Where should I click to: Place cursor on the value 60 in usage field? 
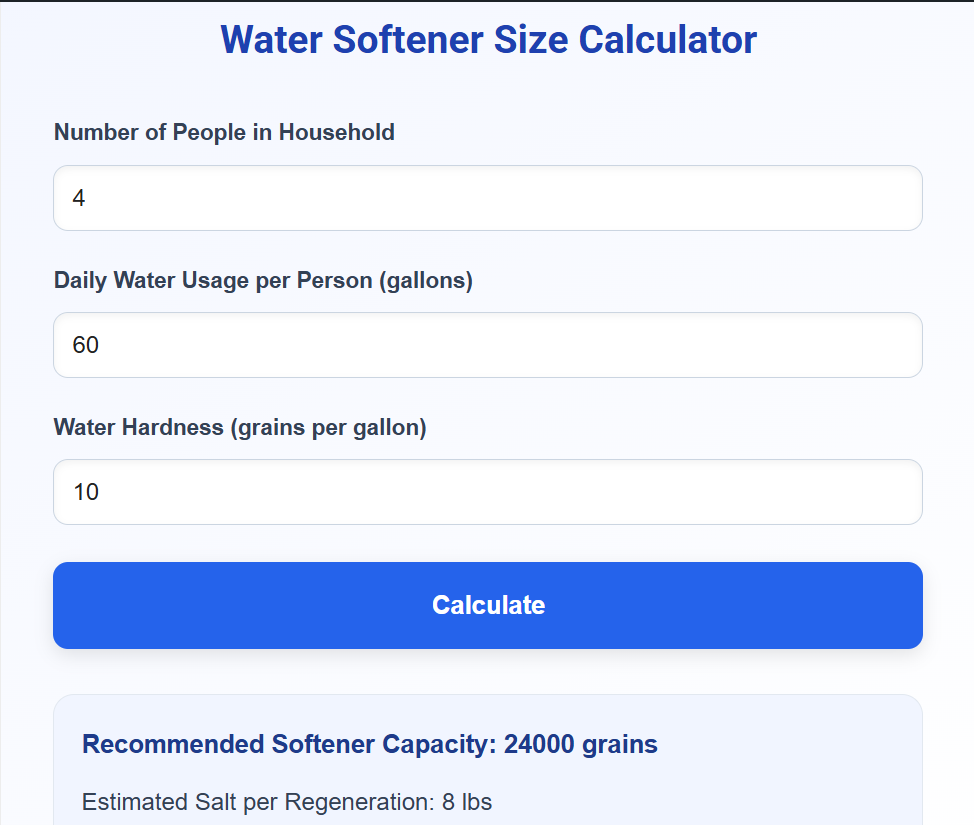pyautogui.click(x=86, y=345)
